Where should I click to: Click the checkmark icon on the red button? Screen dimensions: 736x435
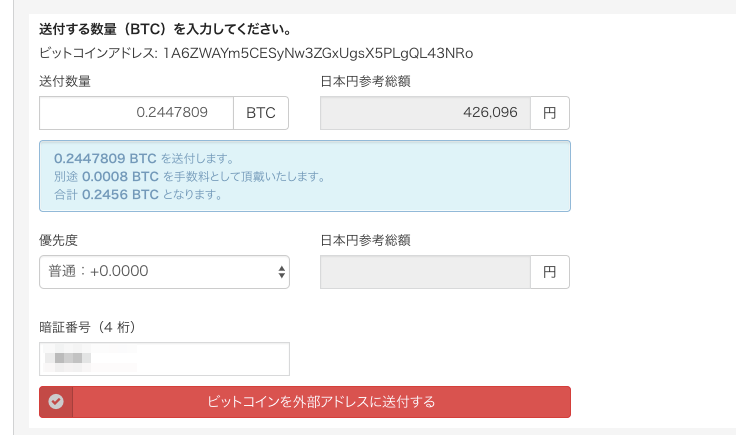[x=56, y=402]
